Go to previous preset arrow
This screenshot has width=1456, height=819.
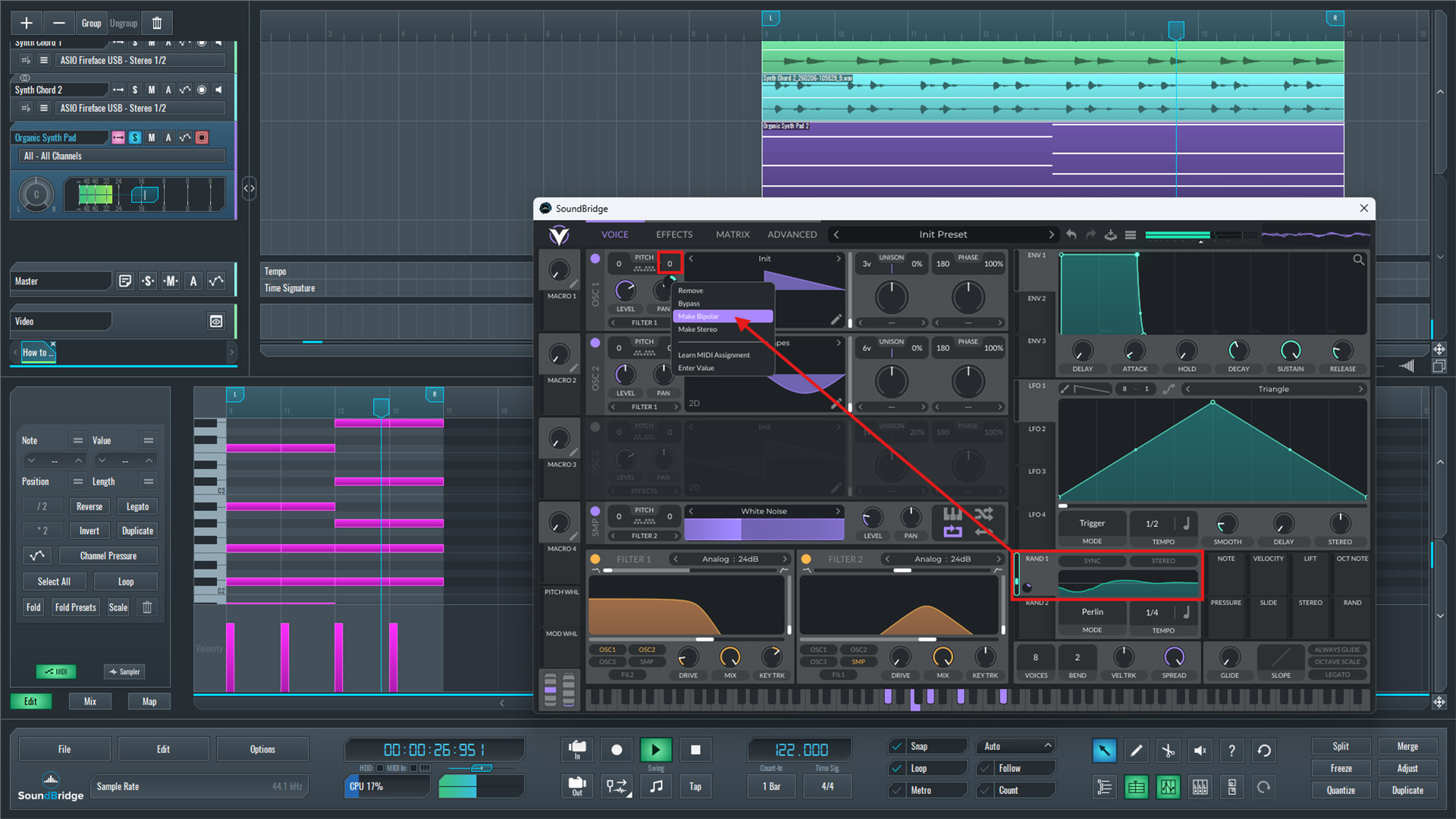click(x=836, y=234)
